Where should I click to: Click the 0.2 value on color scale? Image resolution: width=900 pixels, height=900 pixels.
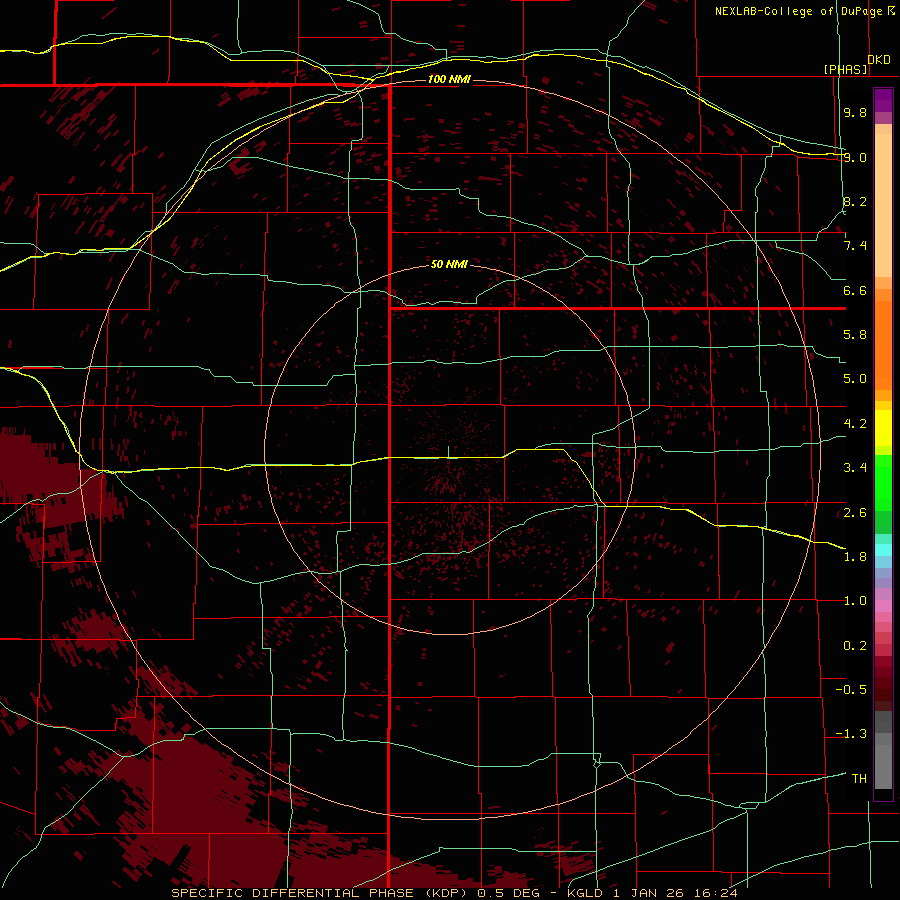855,646
